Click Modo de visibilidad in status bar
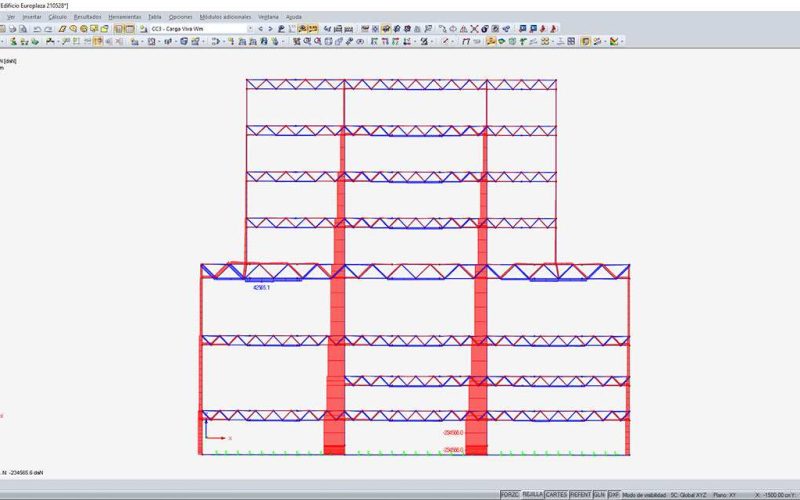This screenshot has width=800, height=500. point(644,495)
